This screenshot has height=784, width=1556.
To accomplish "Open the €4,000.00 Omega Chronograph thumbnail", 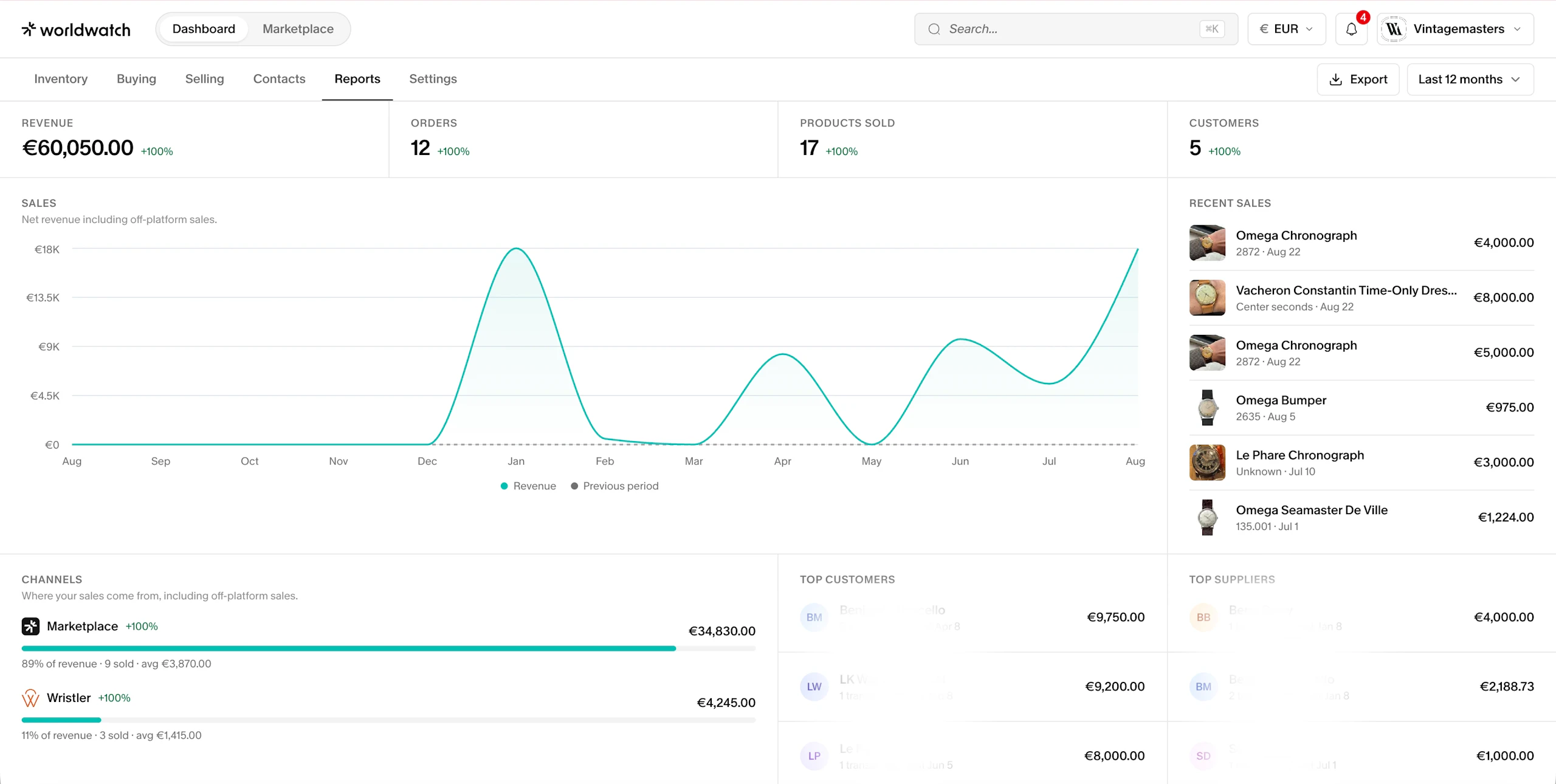I will (1207, 242).
